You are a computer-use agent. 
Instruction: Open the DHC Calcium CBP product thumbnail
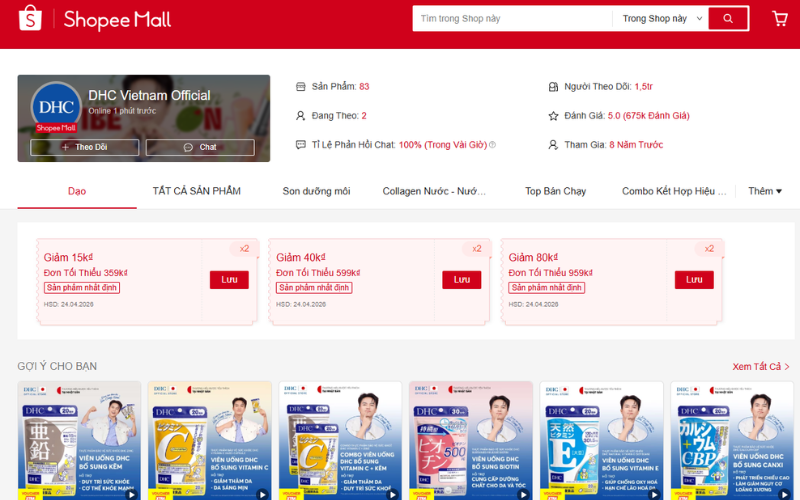[732, 441]
